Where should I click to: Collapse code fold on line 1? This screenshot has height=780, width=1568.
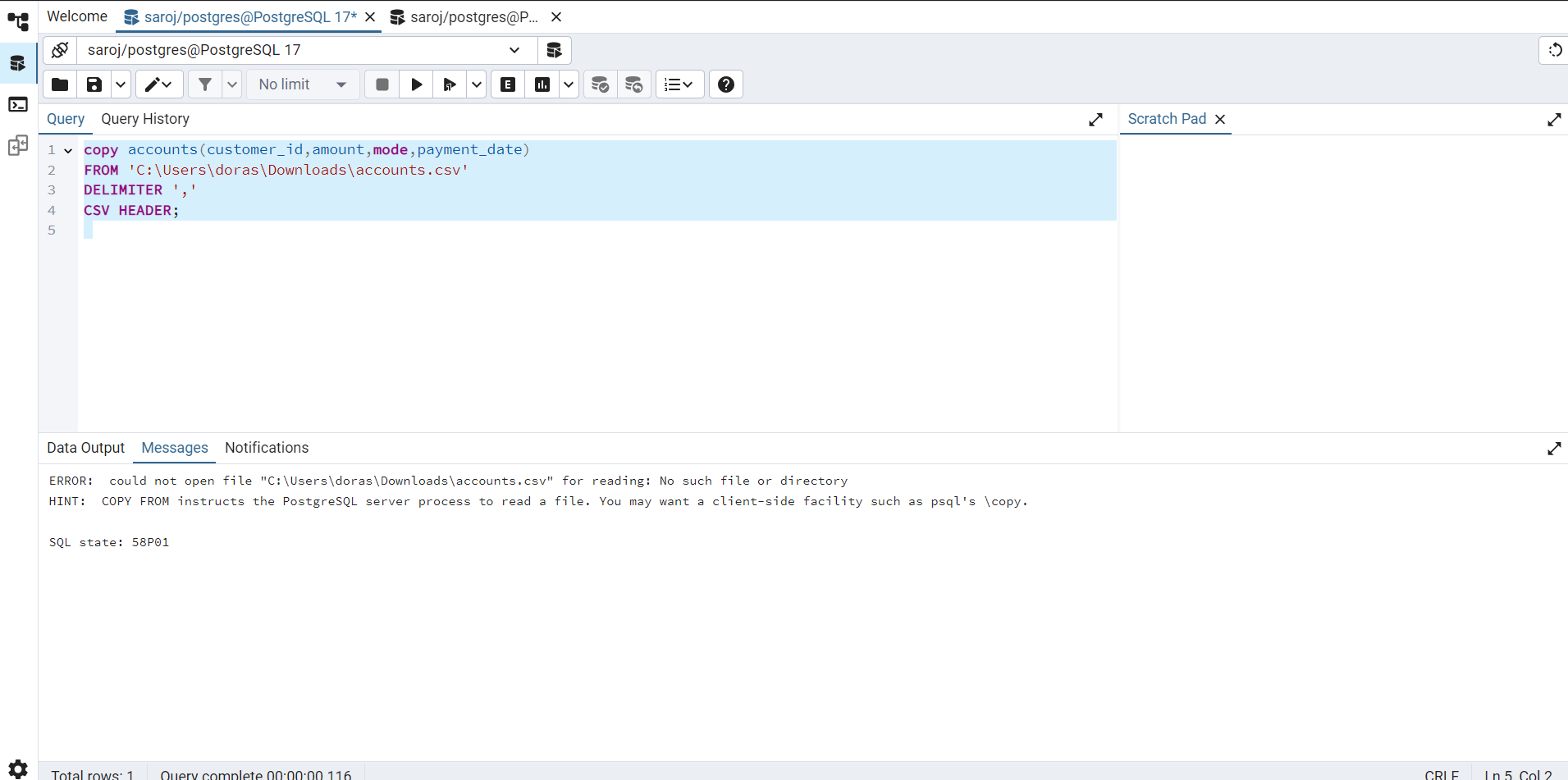tap(68, 150)
